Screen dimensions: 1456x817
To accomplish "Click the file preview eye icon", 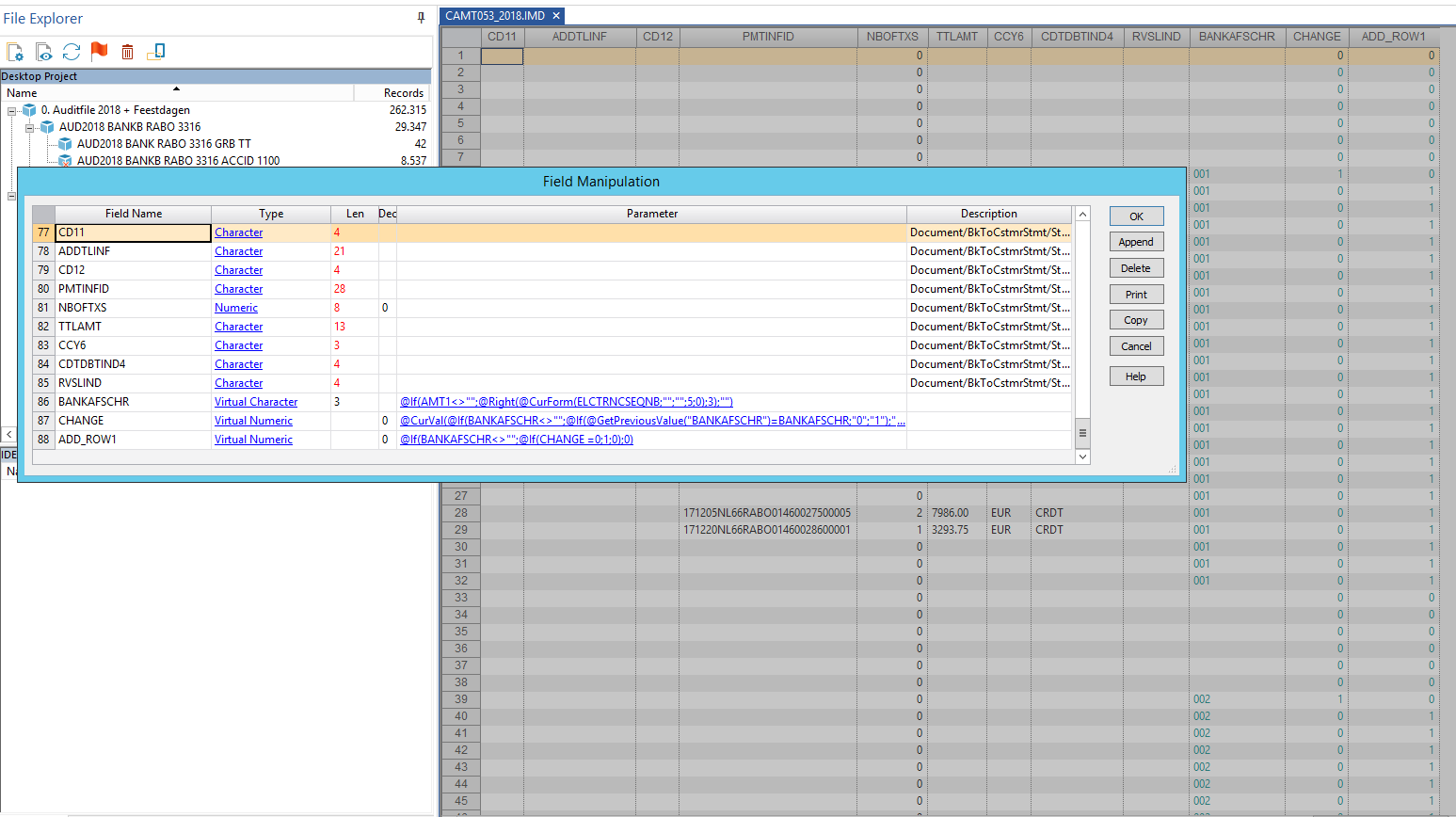I will pos(43,52).
